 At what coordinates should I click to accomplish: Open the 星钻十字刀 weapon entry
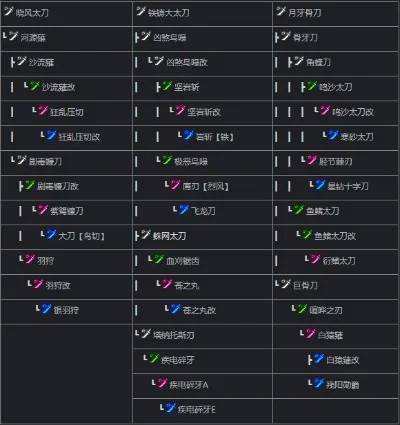[348, 186]
